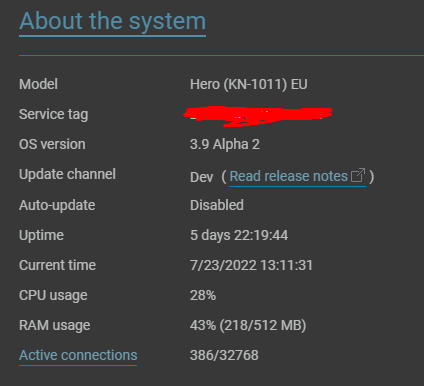Click the RAM usage label

[x=55, y=326]
